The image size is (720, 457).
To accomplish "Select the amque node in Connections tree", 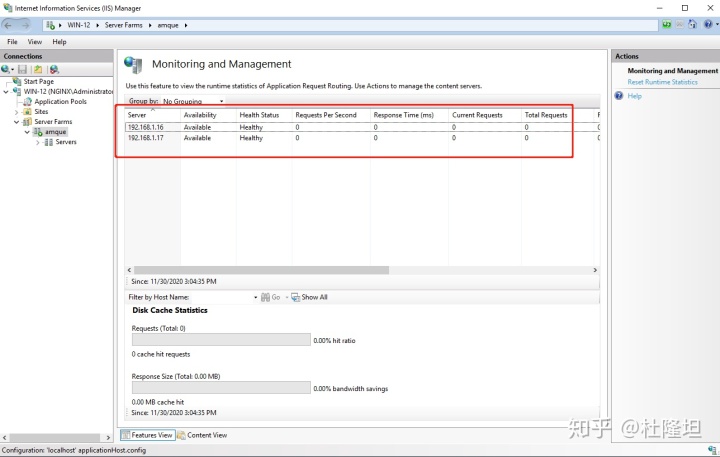I will tap(56, 132).
